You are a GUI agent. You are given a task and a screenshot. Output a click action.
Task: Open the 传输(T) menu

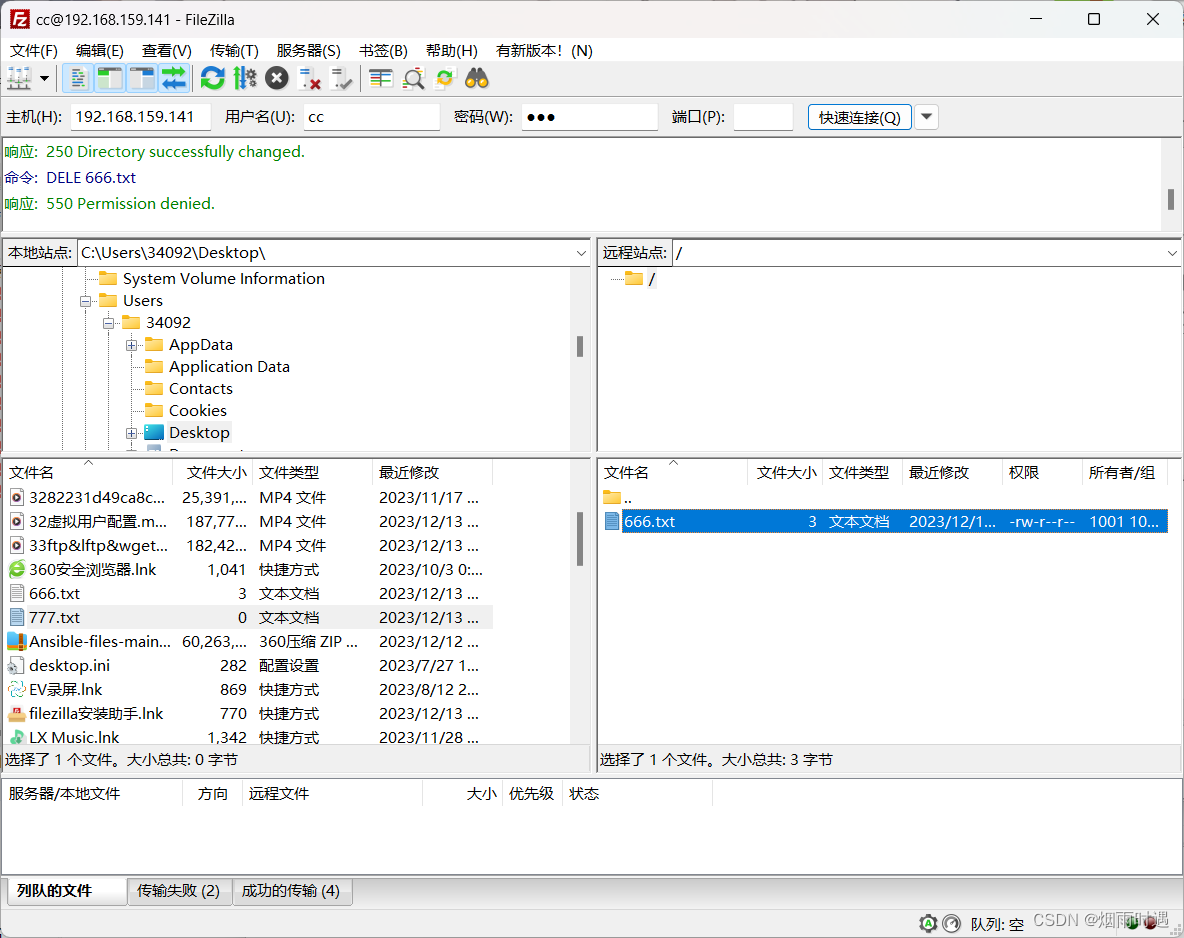(x=234, y=51)
